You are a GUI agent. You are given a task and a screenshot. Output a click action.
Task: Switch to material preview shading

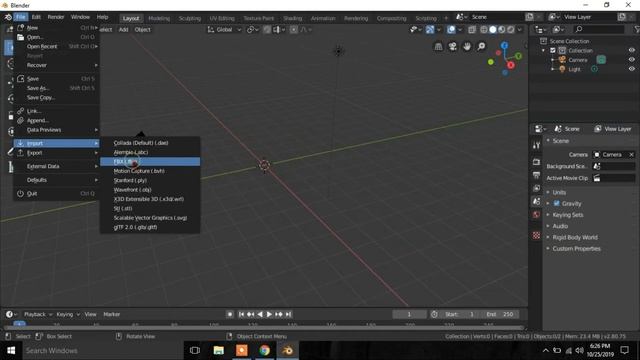[502, 30]
